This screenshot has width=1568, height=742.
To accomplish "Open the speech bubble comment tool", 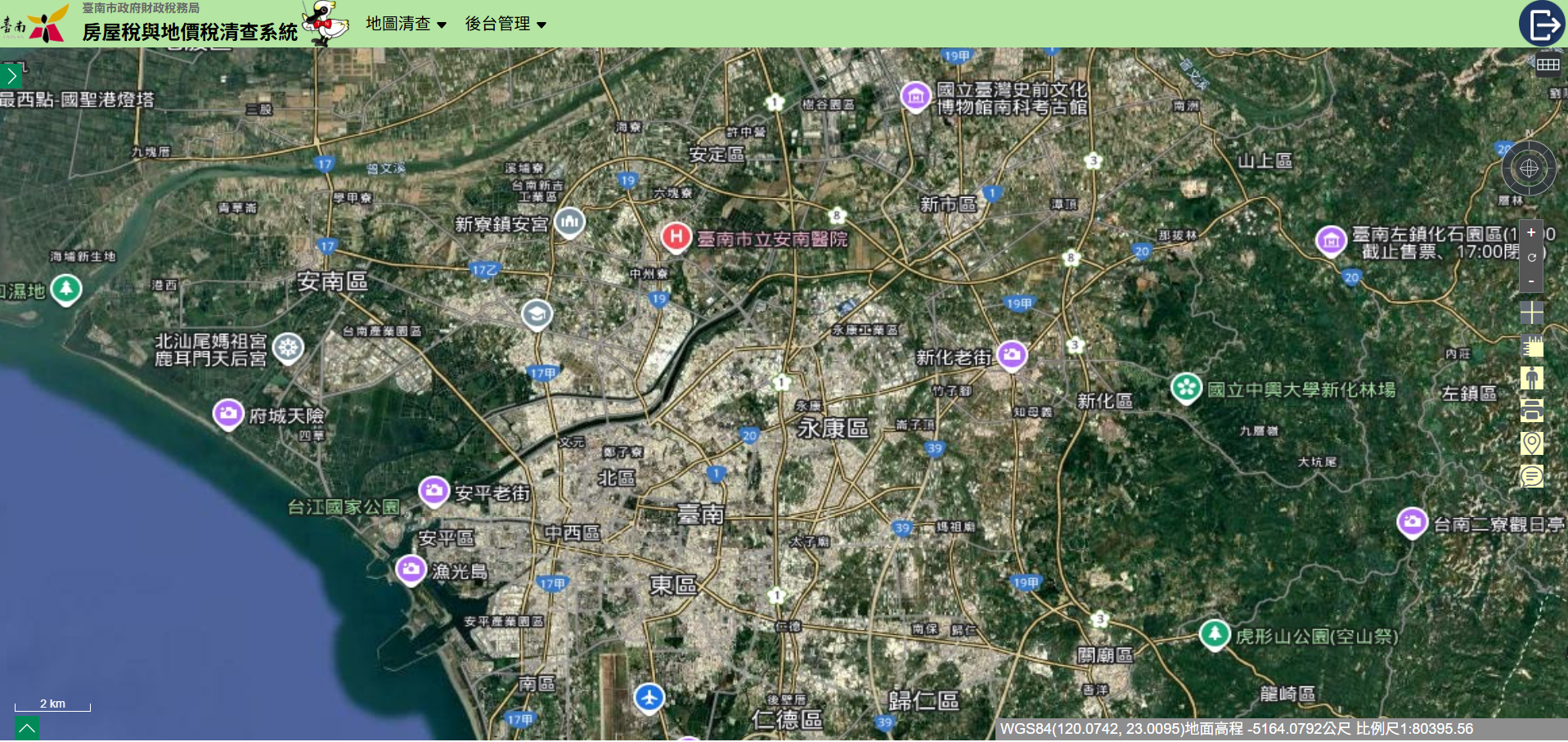I will (x=1531, y=475).
